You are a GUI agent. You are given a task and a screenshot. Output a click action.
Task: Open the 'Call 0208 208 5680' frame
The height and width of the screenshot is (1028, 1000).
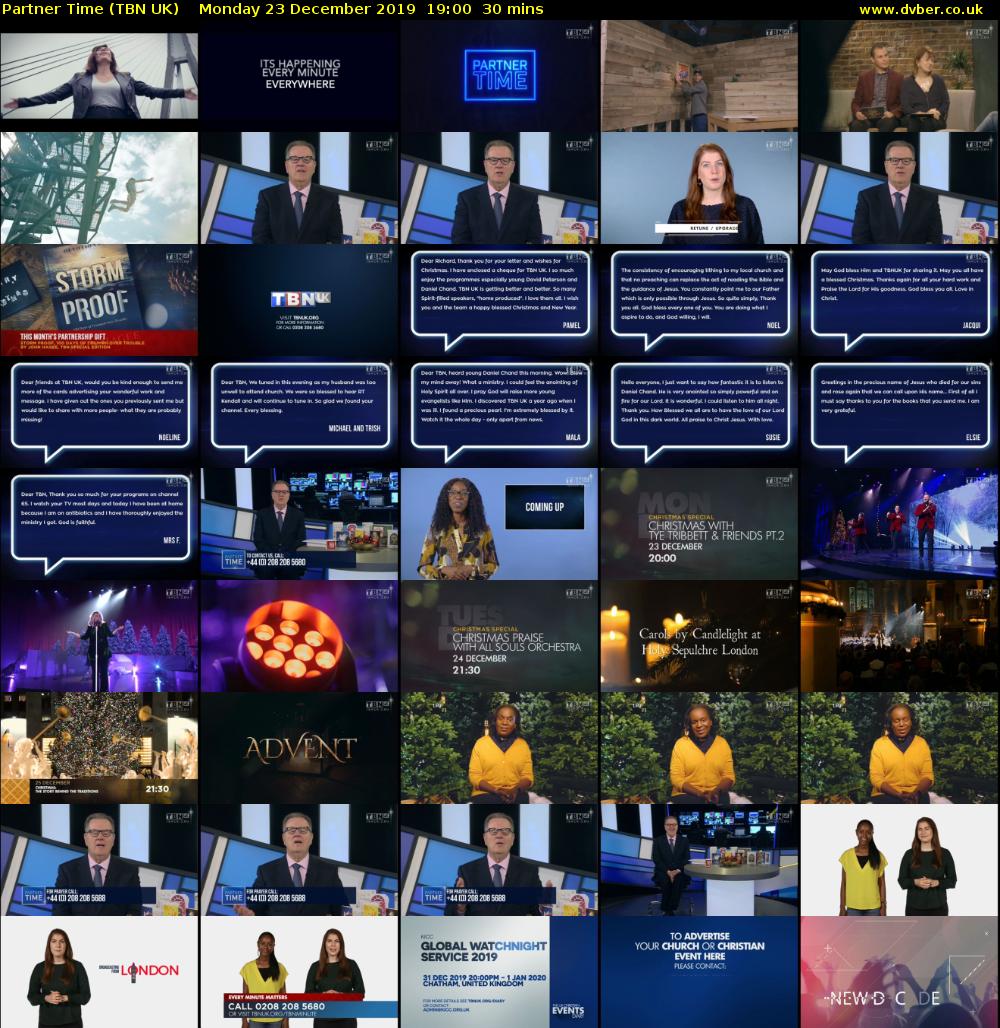tap(300, 972)
